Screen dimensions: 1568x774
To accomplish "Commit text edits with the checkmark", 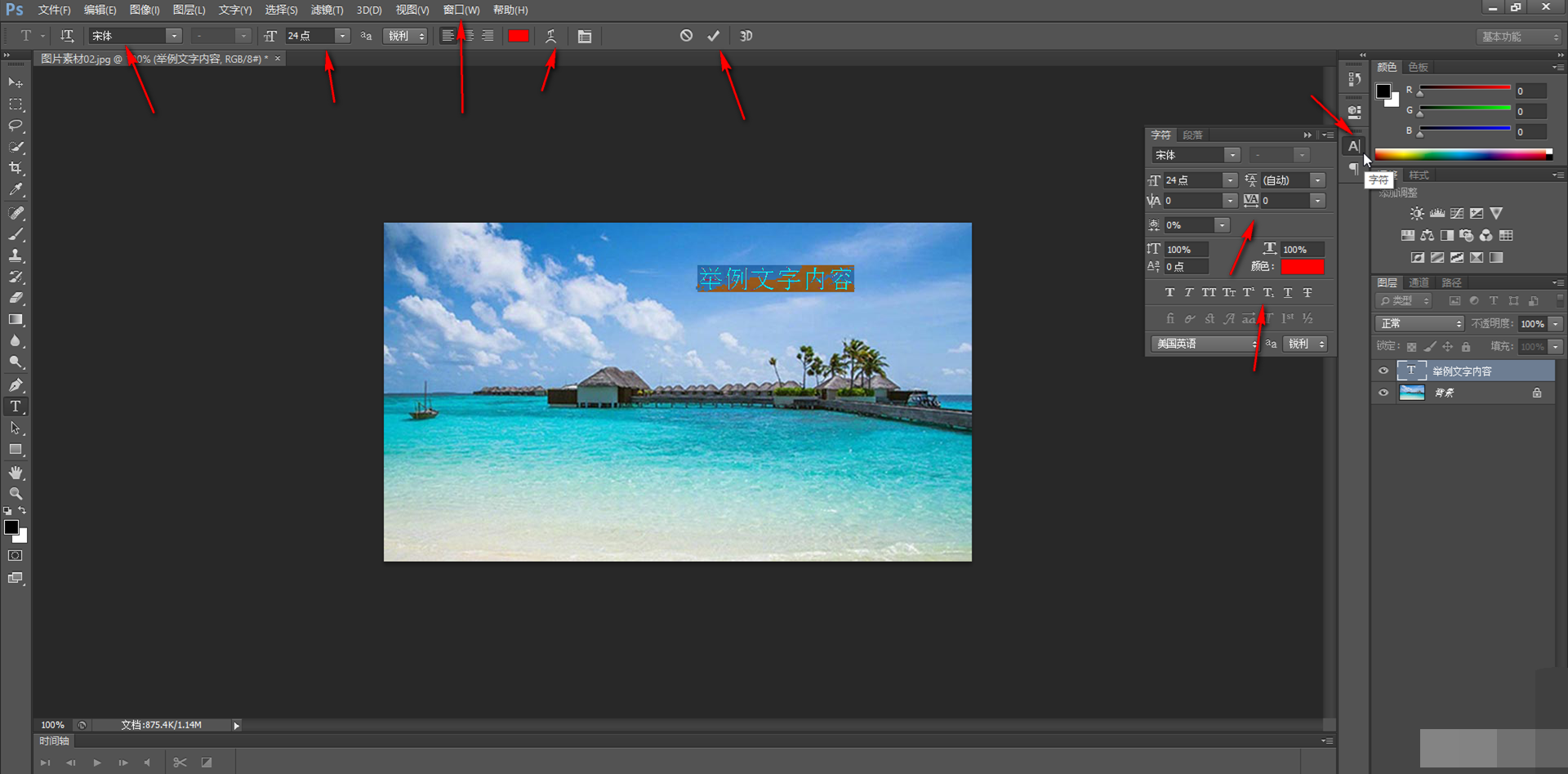I will [713, 36].
